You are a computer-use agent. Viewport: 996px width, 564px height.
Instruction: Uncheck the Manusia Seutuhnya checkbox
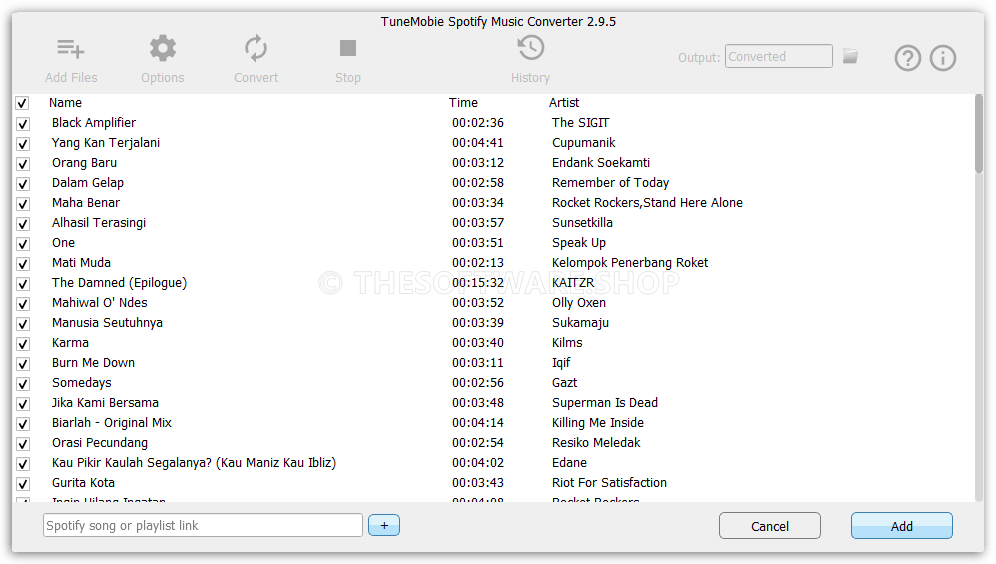(23, 324)
